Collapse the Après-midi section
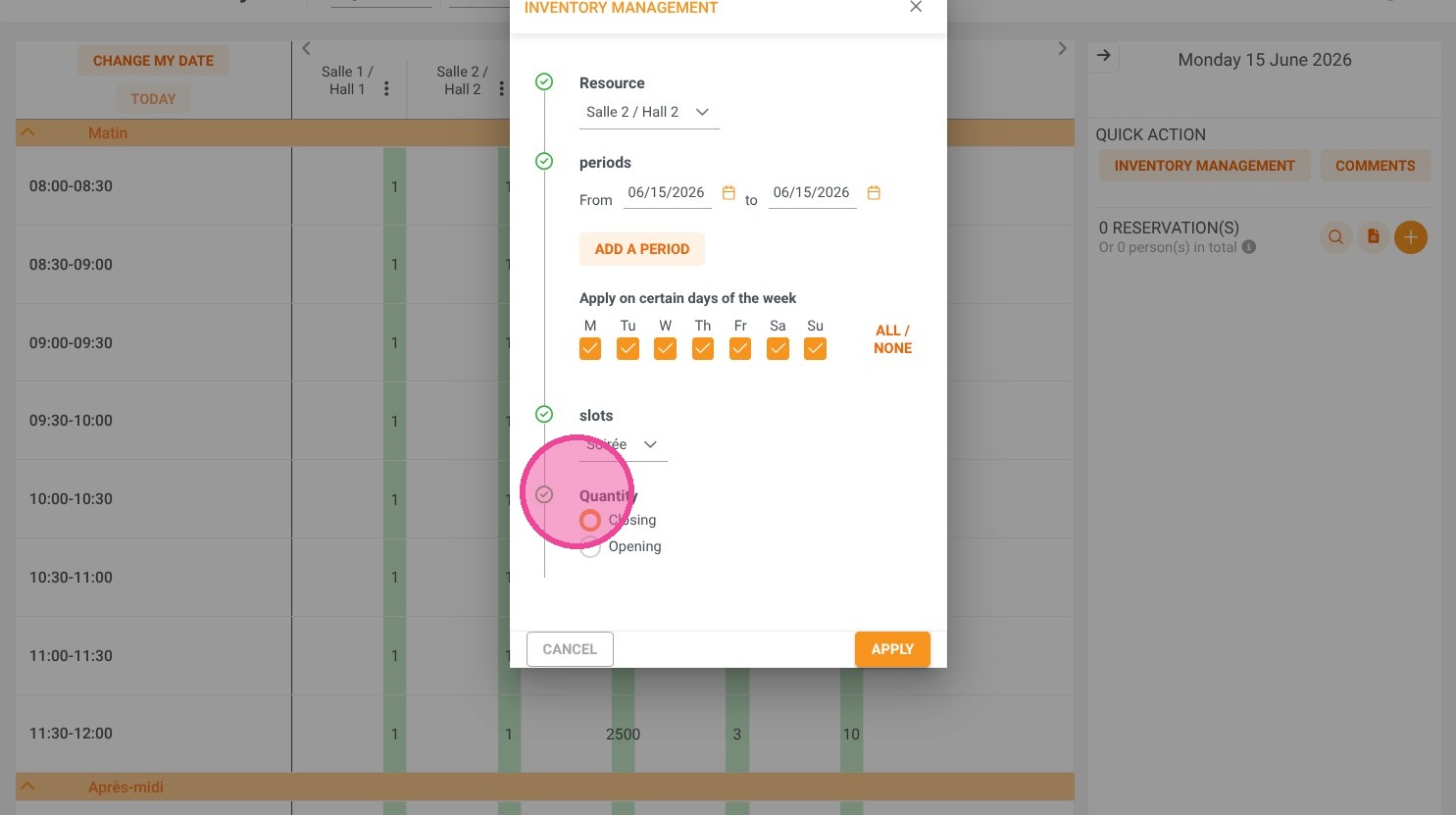1456x815 pixels. 28,787
